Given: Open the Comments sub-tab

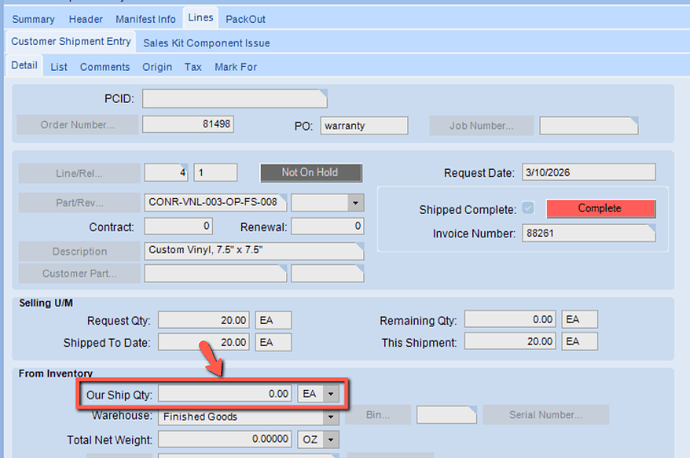Looking at the screenshot, I should 105,67.
